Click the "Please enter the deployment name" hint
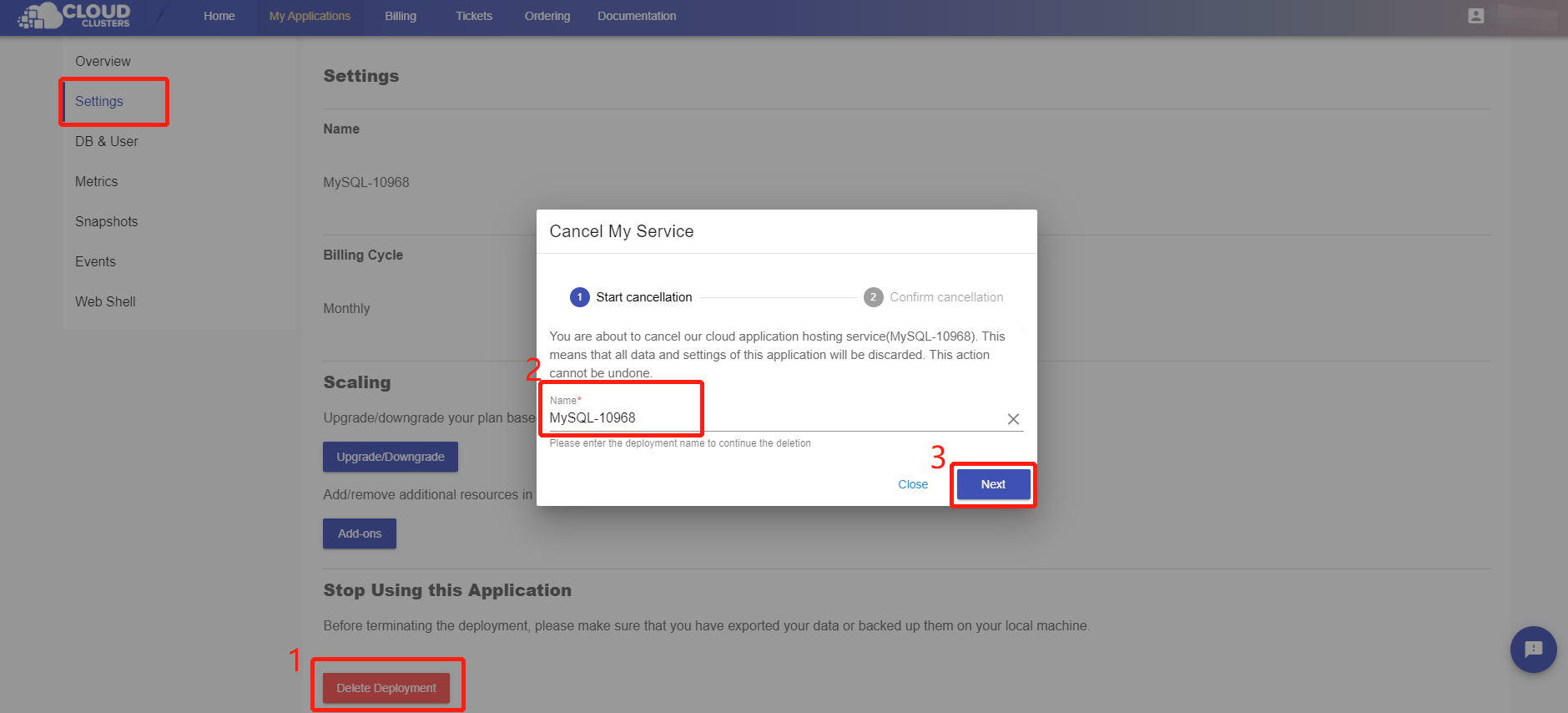Image resolution: width=1568 pixels, height=713 pixels. pyautogui.click(x=680, y=443)
